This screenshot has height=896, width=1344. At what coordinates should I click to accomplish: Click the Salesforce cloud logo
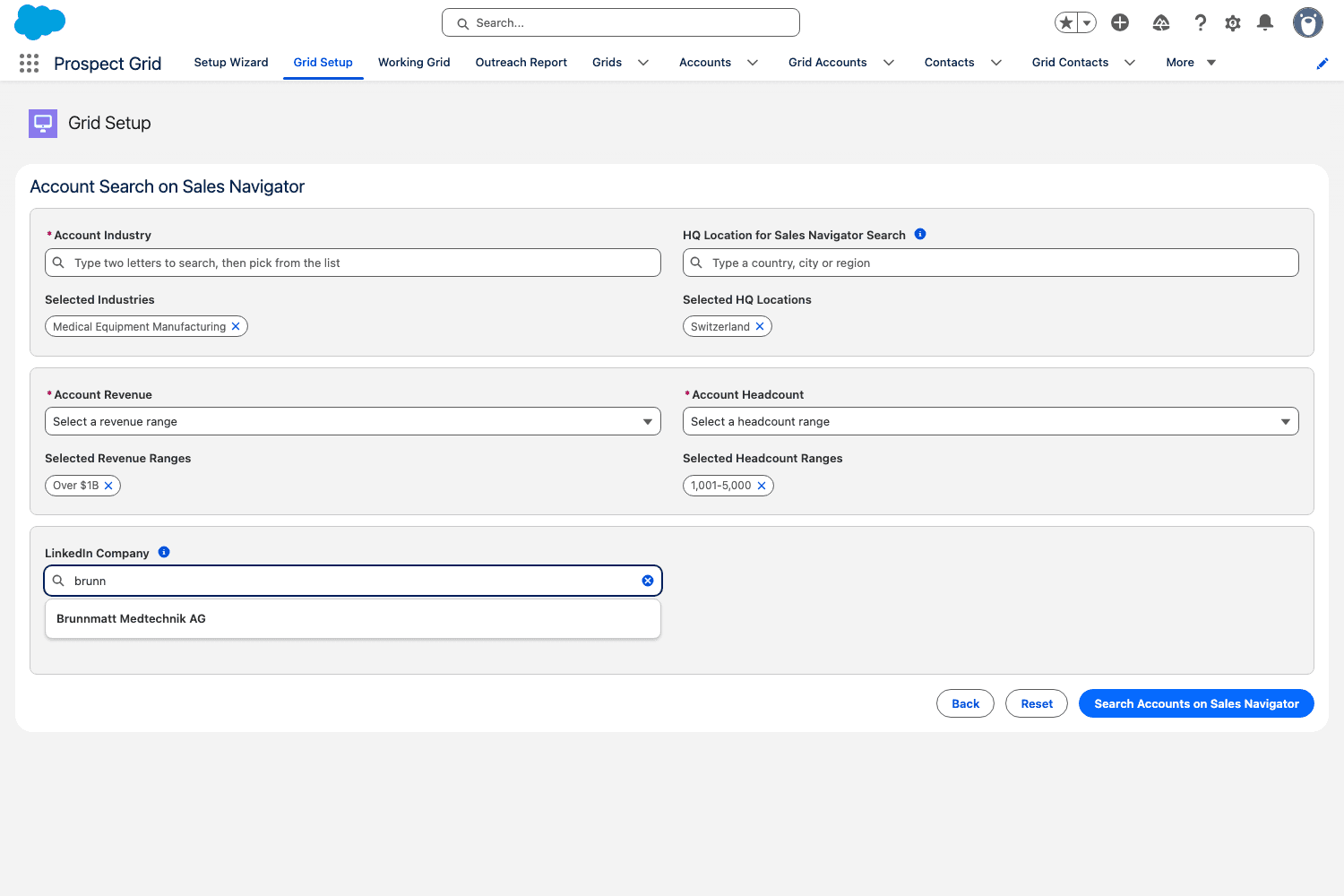(40, 22)
